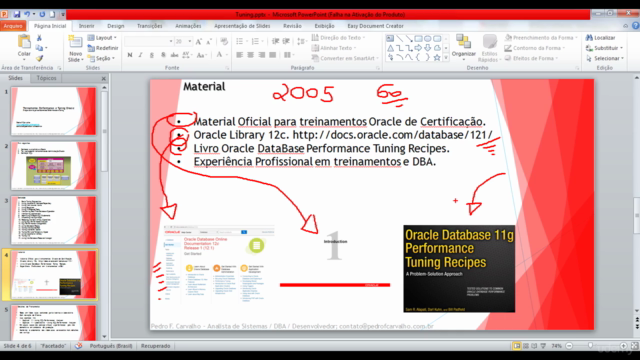Image resolution: width=640 pixels, height=360 pixels.
Task: Open Apresentação de Slides tab
Action: (x=242, y=26)
